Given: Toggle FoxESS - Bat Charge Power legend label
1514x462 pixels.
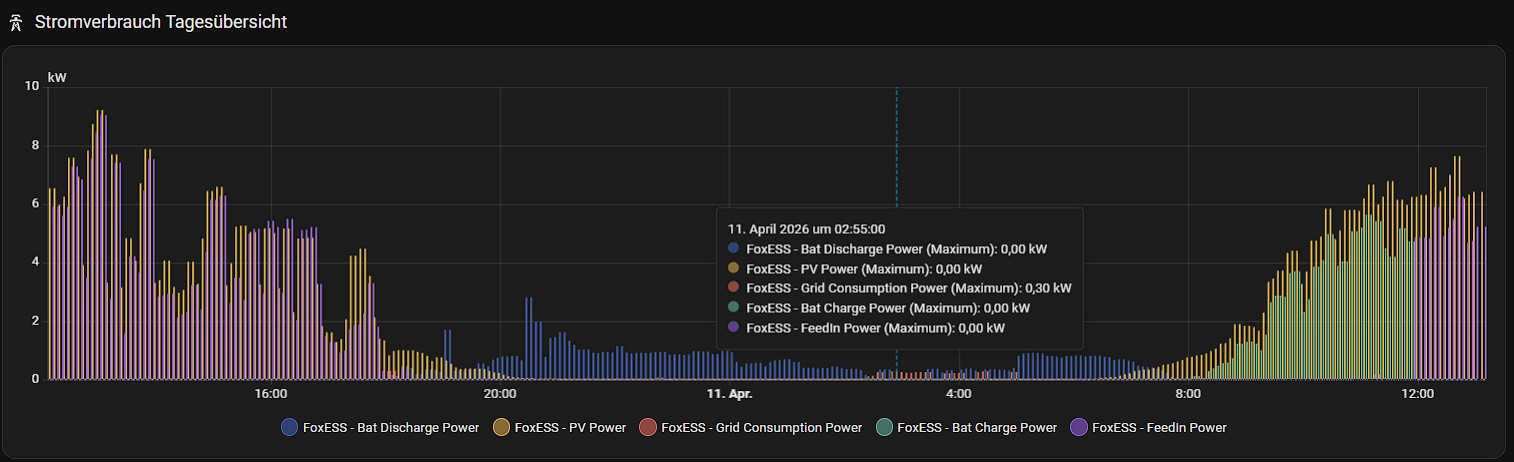Looking at the screenshot, I should (976, 427).
